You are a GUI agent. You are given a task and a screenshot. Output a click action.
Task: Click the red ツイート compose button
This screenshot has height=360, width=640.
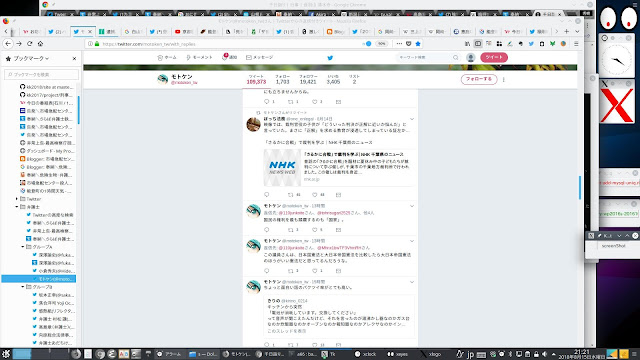(x=494, y=58)
